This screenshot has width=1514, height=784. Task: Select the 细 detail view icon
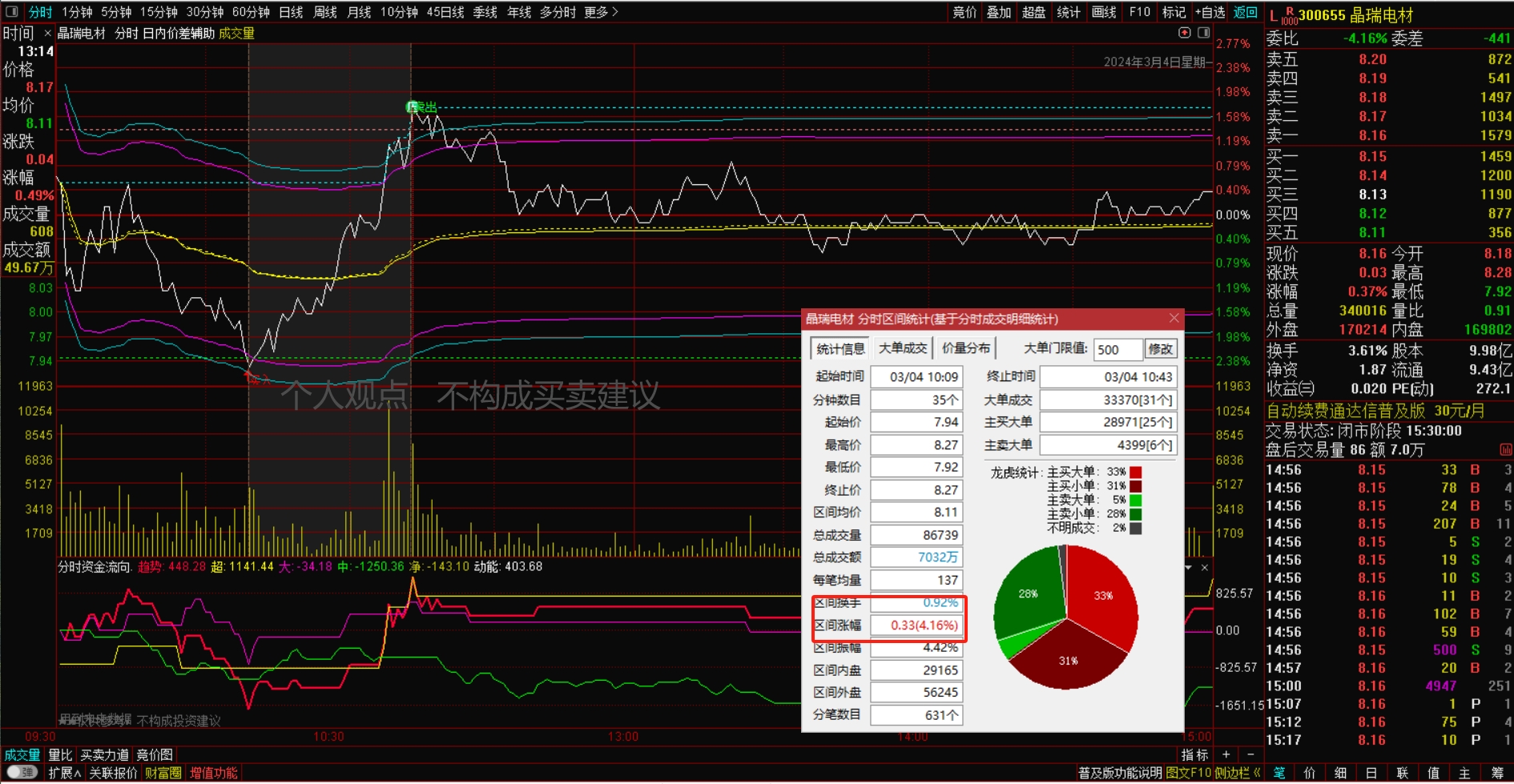tap(1339, 773)
